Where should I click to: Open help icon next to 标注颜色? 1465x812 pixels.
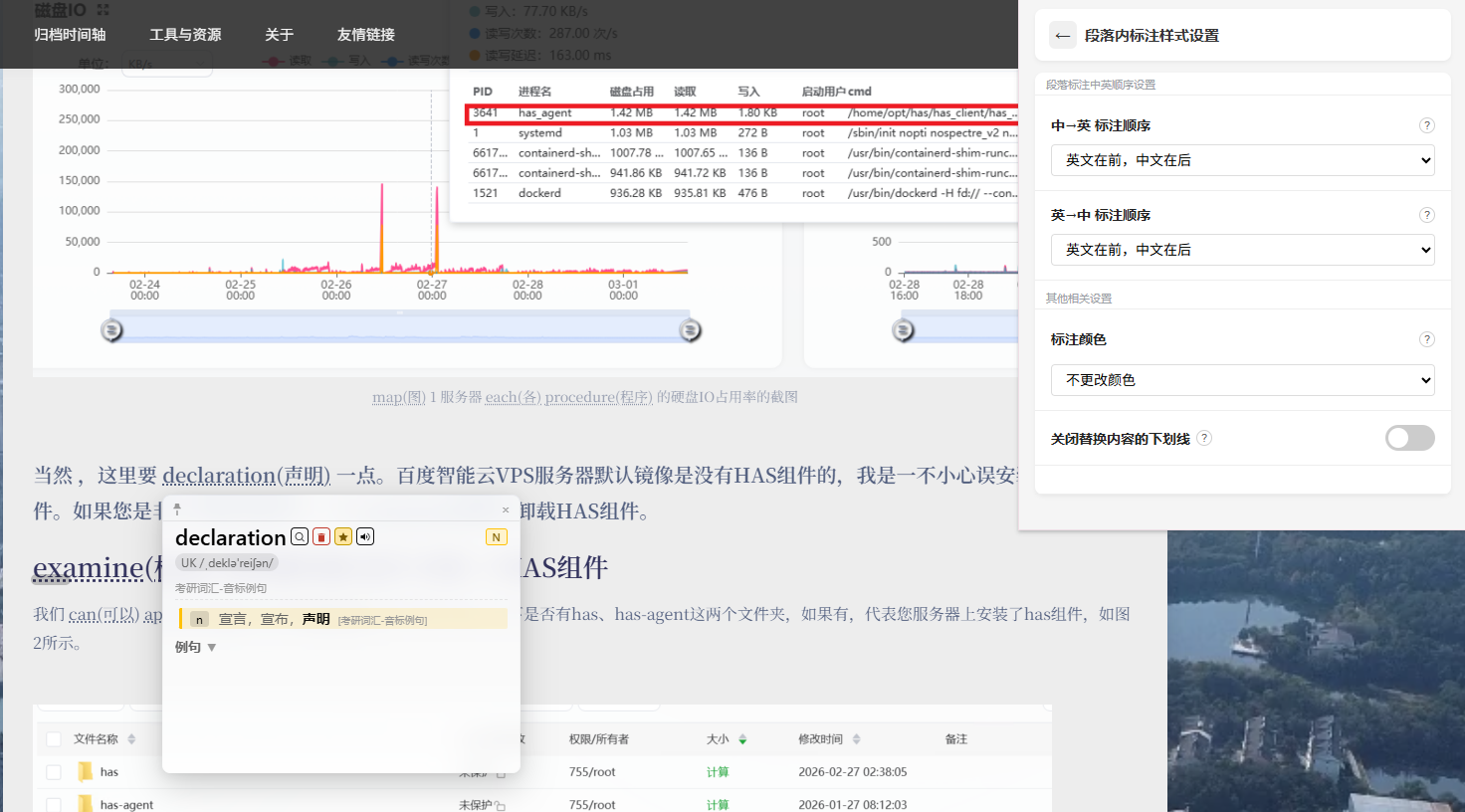tap(1426, 339)
